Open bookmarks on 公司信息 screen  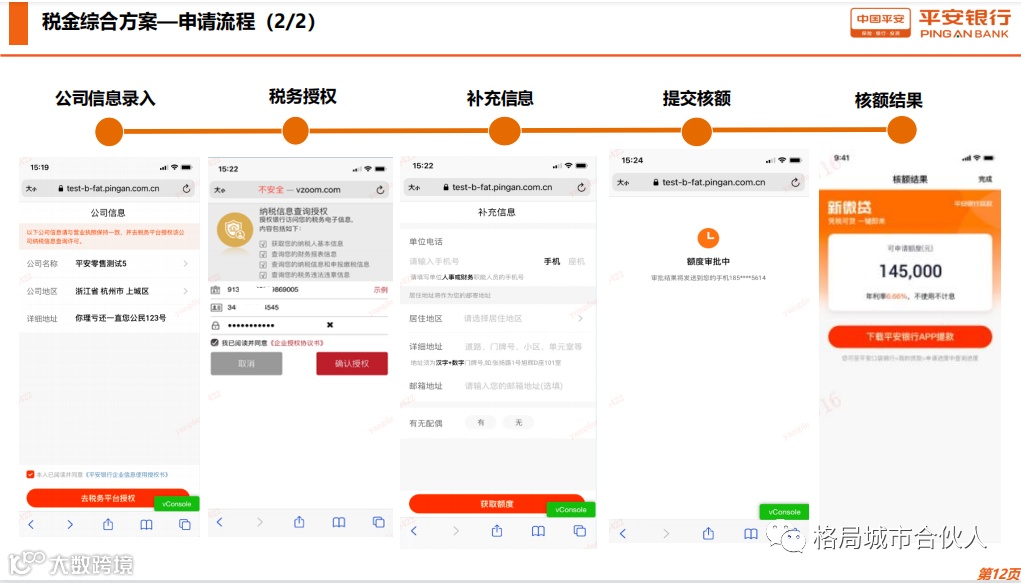coord(147,524)
